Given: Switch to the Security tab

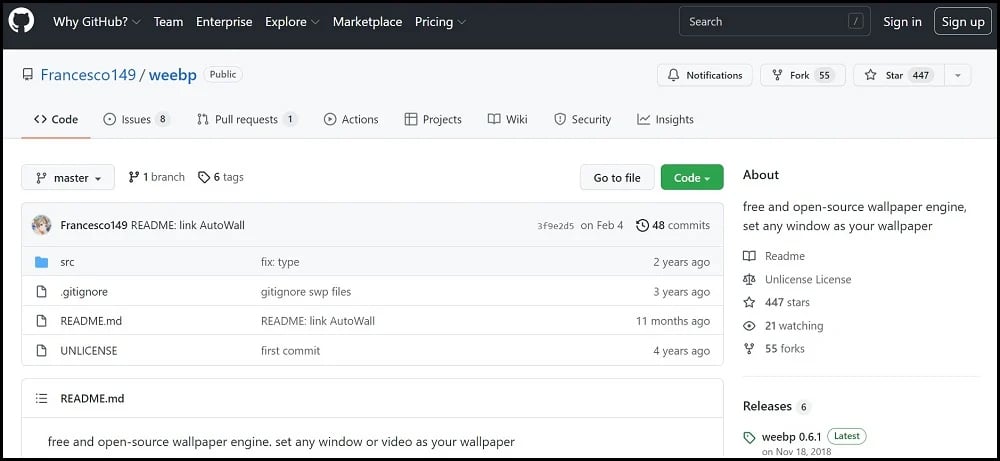Looking at the screenshot, I should tap(582, 119).
